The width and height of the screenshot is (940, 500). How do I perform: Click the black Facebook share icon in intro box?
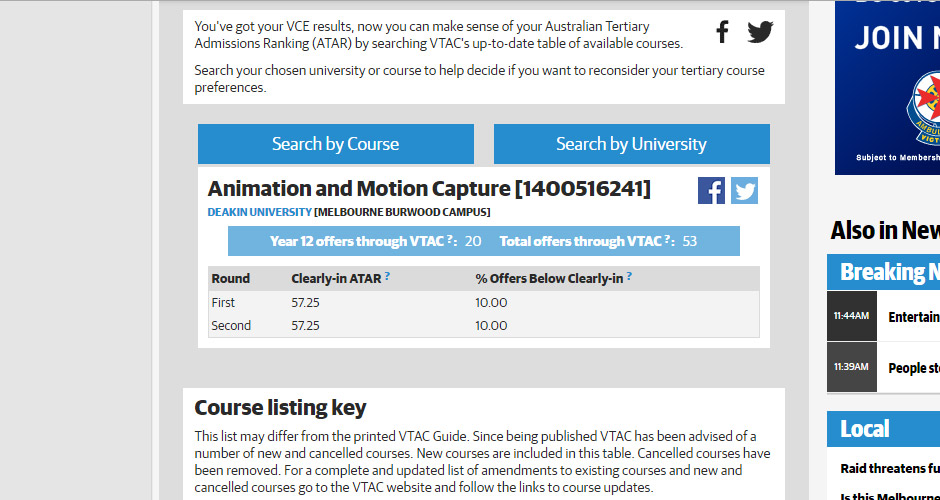[722, 32]
